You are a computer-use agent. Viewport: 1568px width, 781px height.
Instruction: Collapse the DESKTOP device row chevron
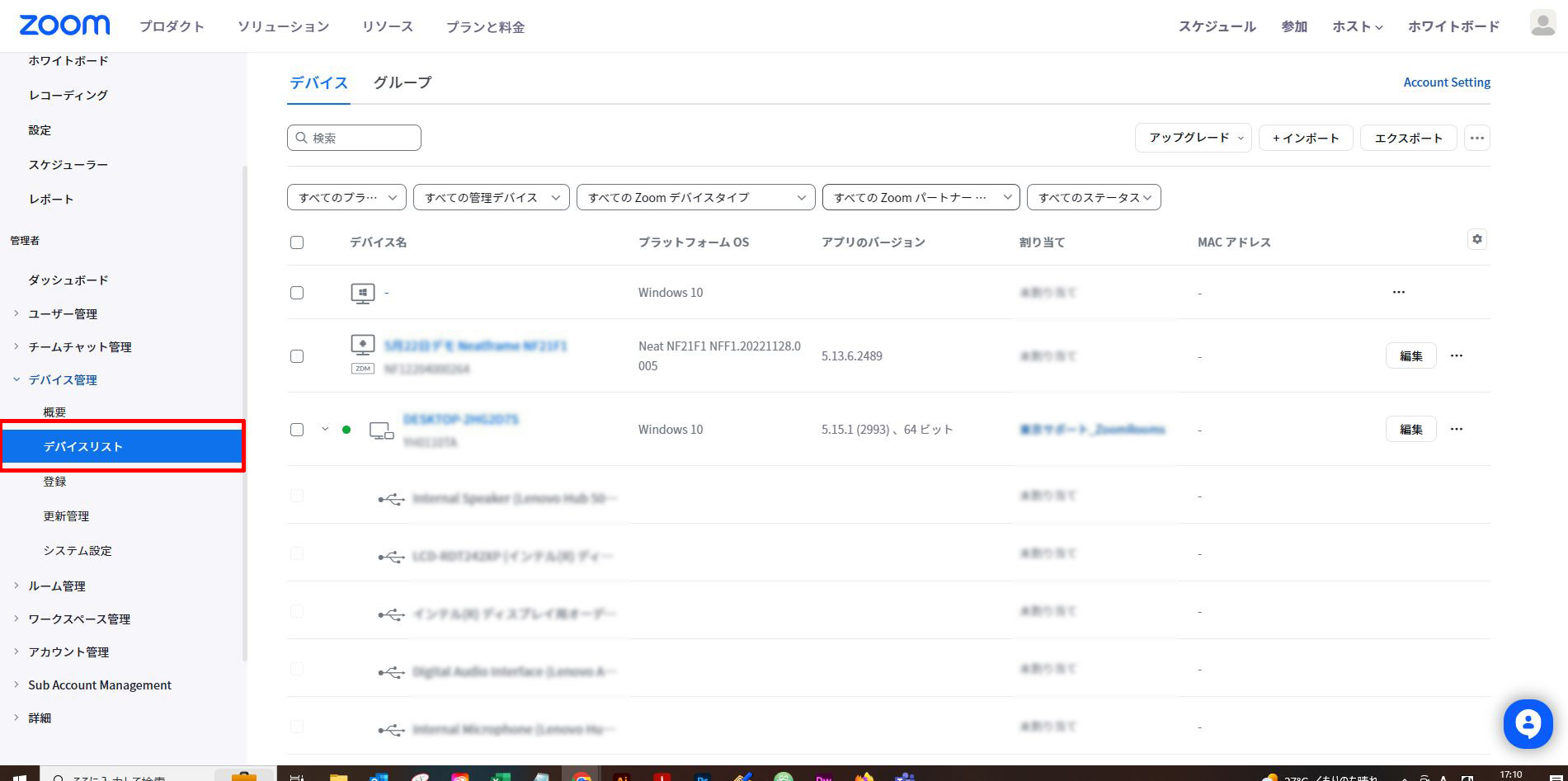click(x=325, y=429)
